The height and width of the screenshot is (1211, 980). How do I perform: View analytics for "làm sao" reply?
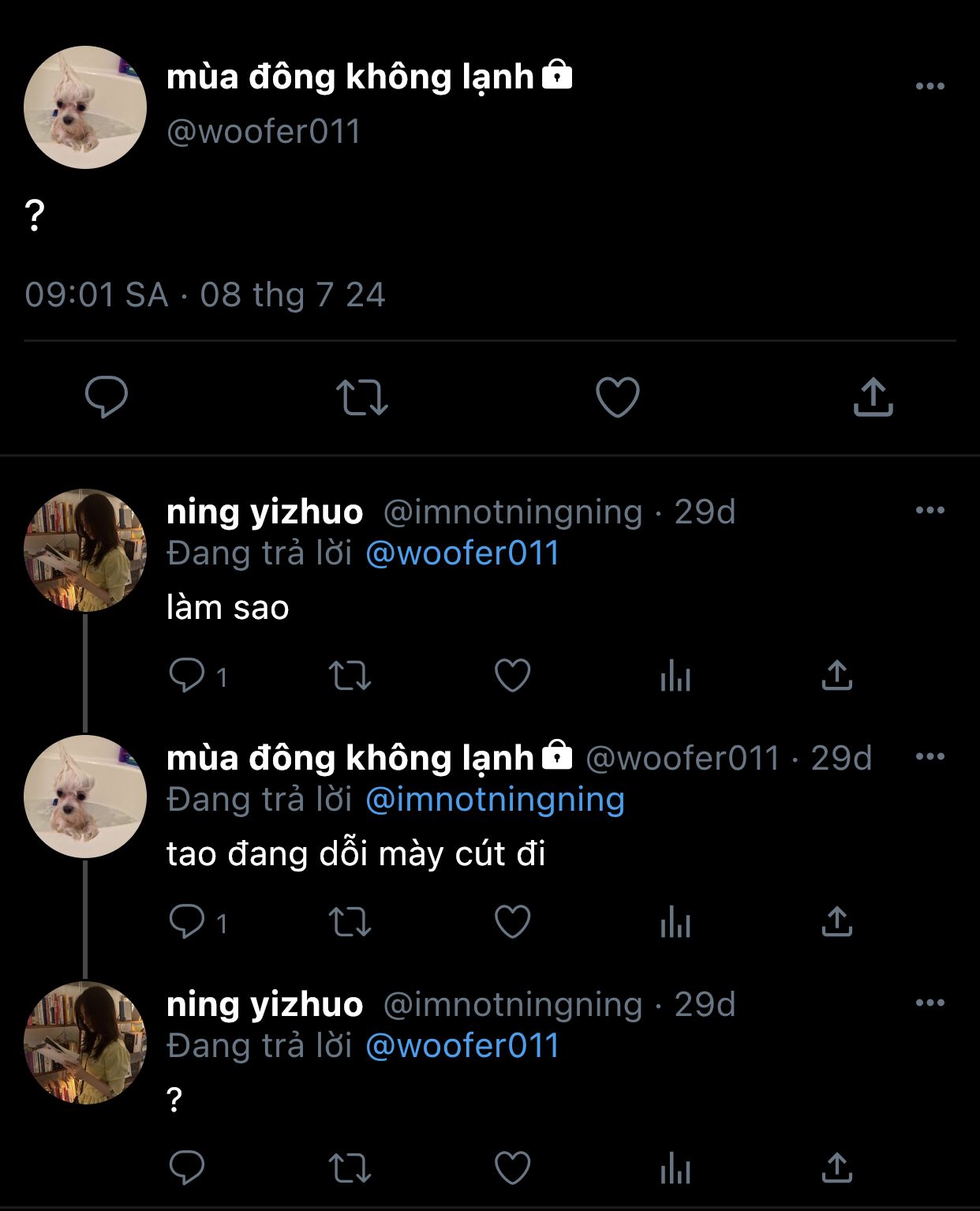click(x=675, y=676)
